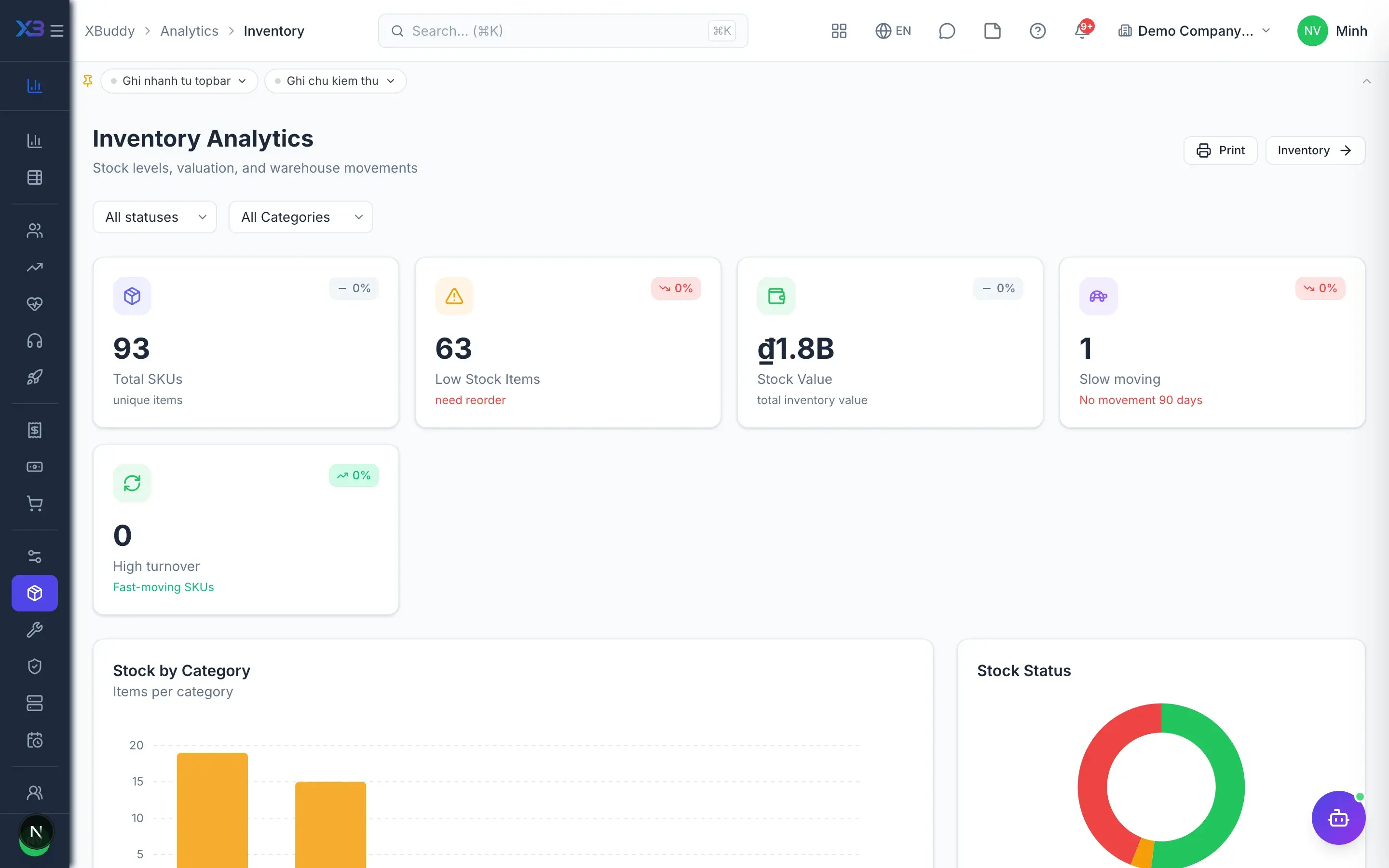Open the help question mark icon
This screenshot has height=868, width=1389.
[1037, 30]
